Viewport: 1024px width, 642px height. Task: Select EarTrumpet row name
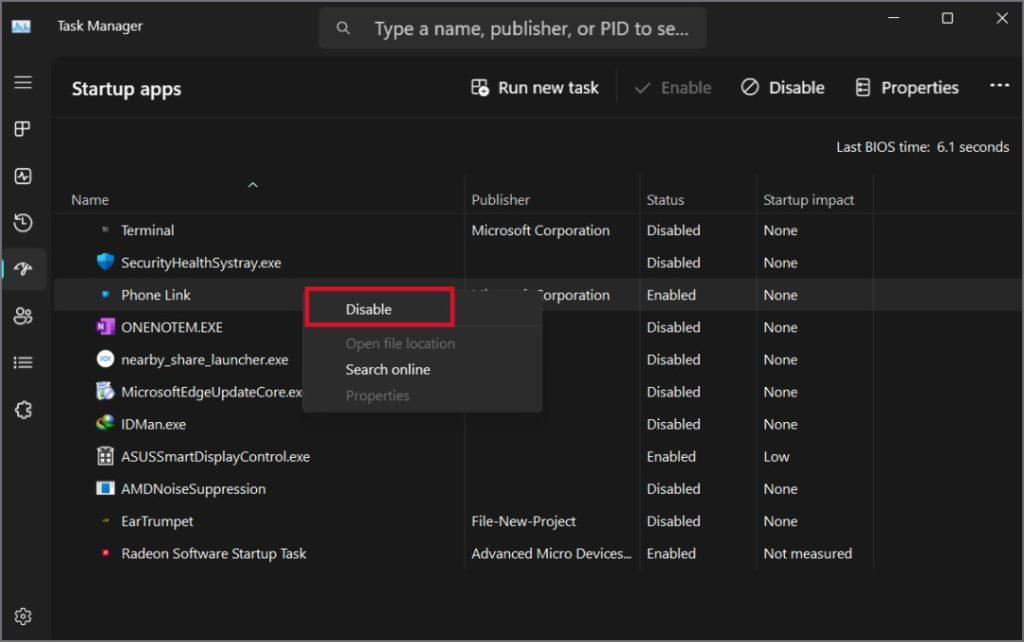click(x=157, y=521)
